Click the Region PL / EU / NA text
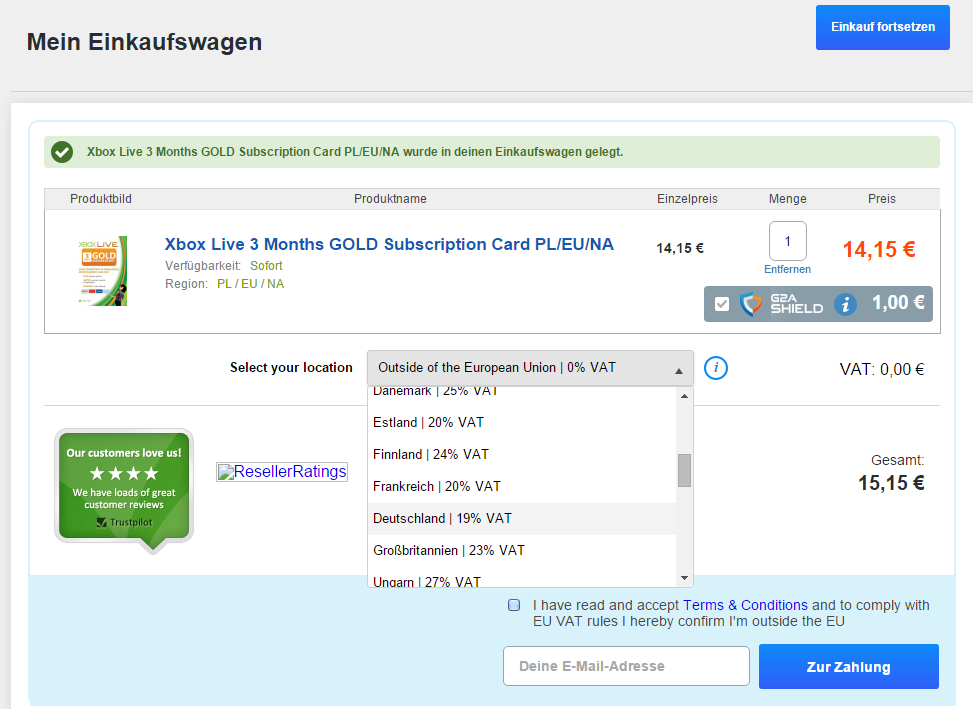The height and width of the screenshot is (709, 973). tap(225, 284)
